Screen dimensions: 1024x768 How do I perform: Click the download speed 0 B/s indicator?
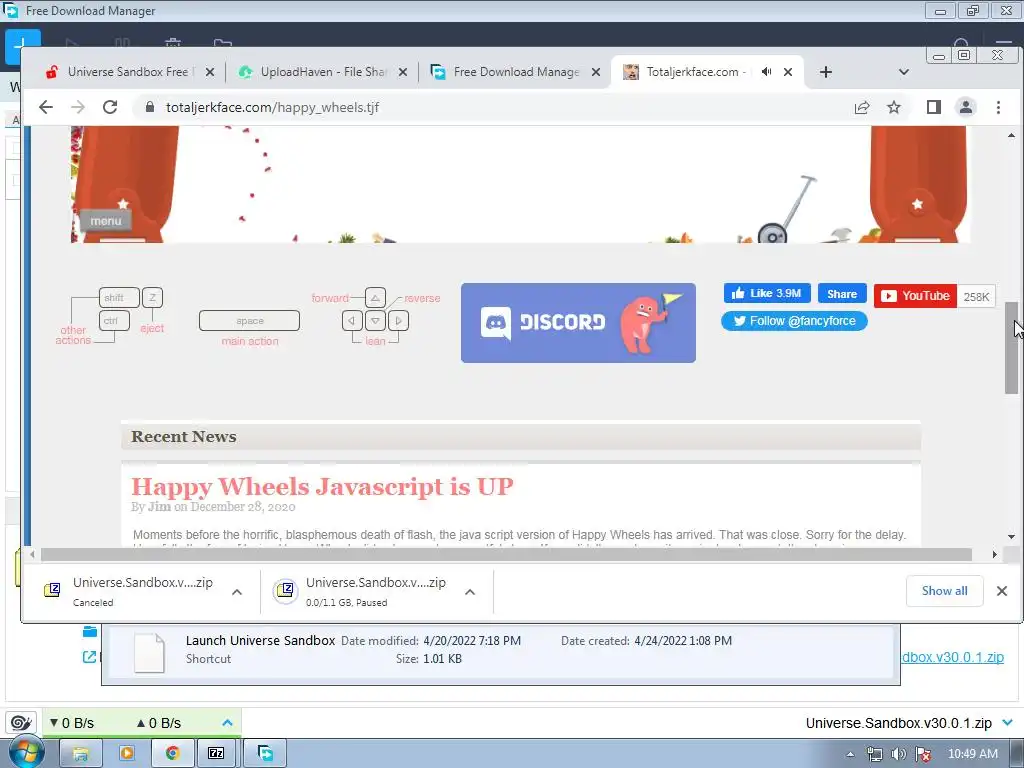click(x=72, y=723)
